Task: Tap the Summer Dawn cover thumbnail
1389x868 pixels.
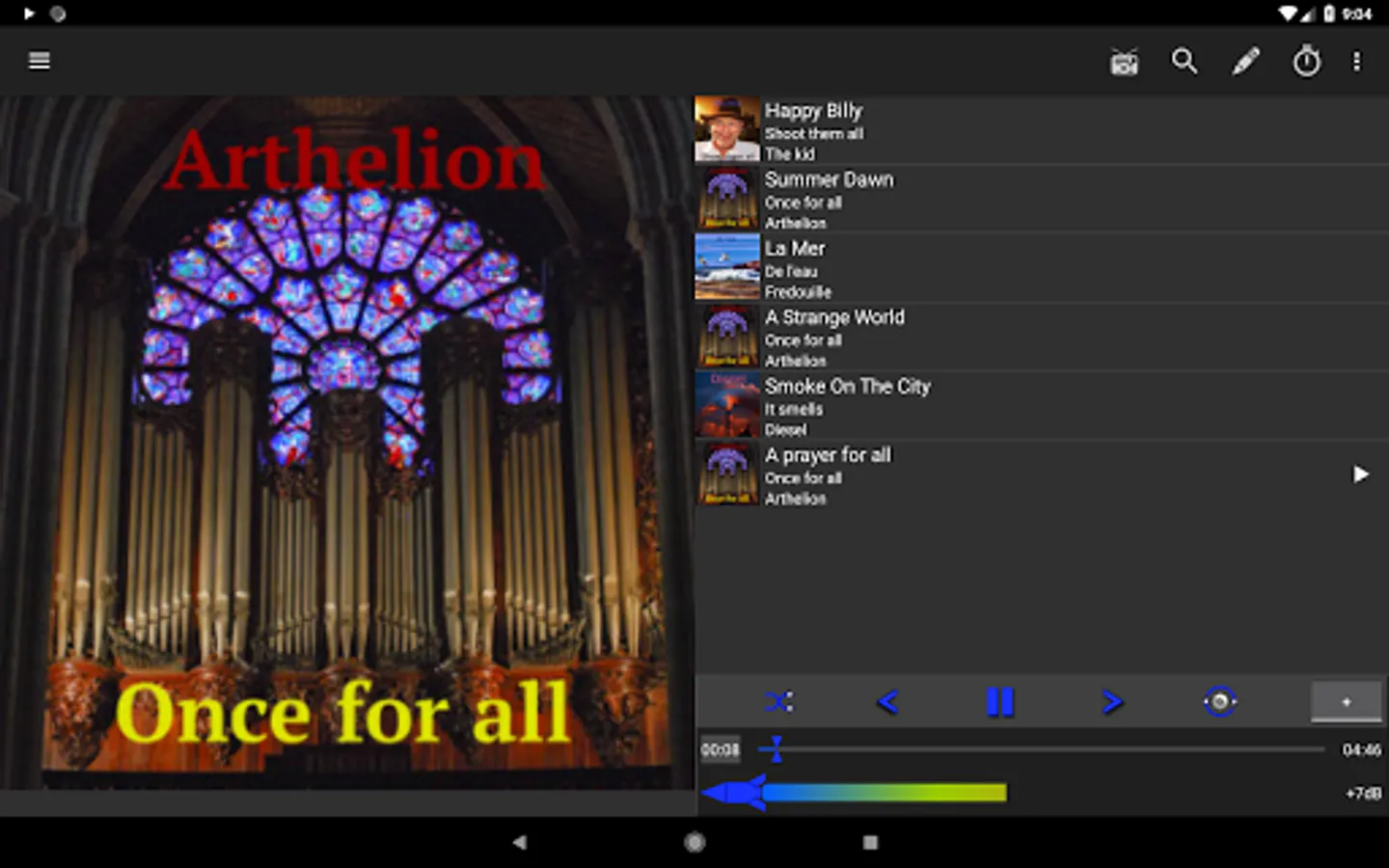Action: (x=727, y=199)
